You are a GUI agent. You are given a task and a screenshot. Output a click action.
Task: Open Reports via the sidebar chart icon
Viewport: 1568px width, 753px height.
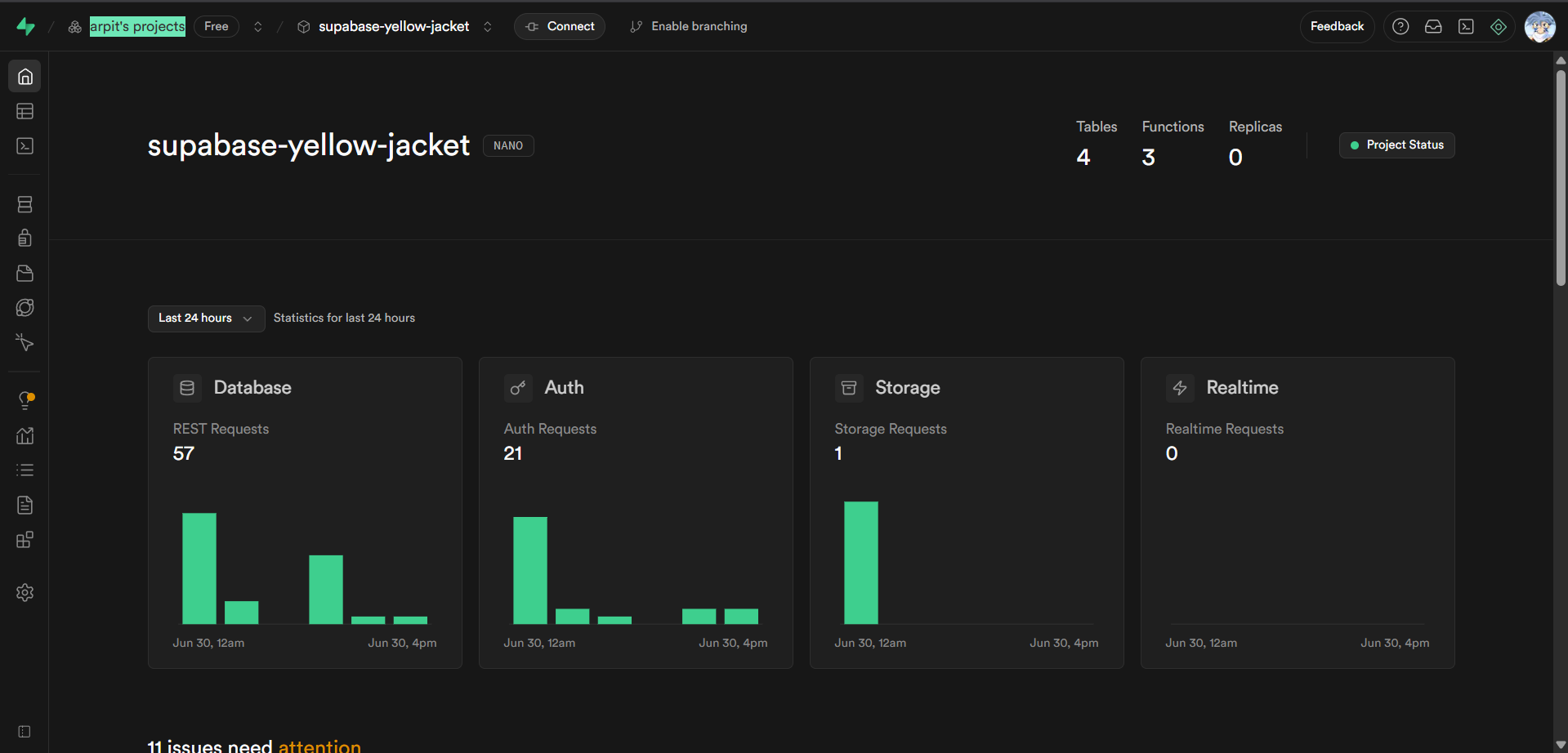[x=25, y=435]
